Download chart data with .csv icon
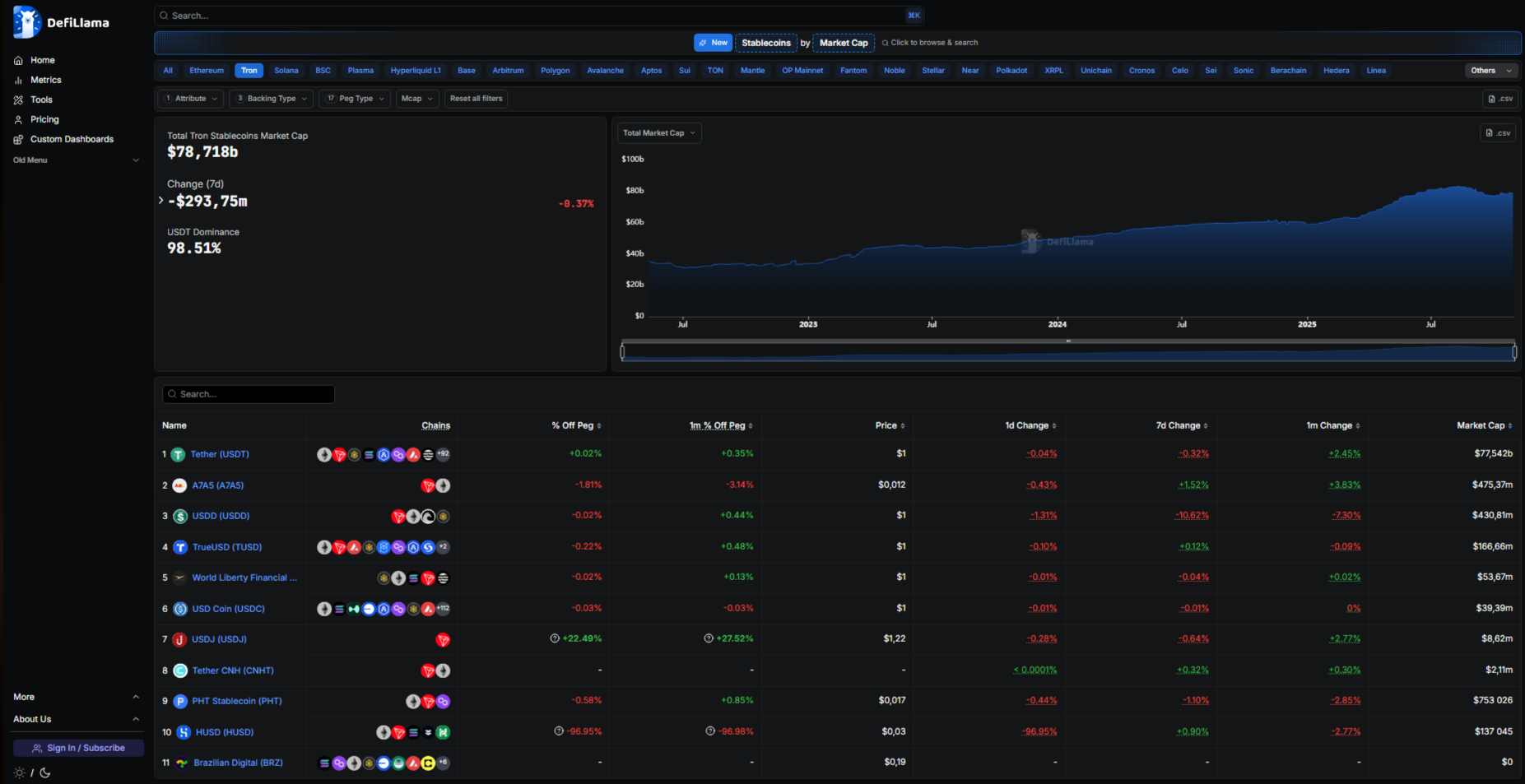1525x784 pixels. click(1498, 132)
